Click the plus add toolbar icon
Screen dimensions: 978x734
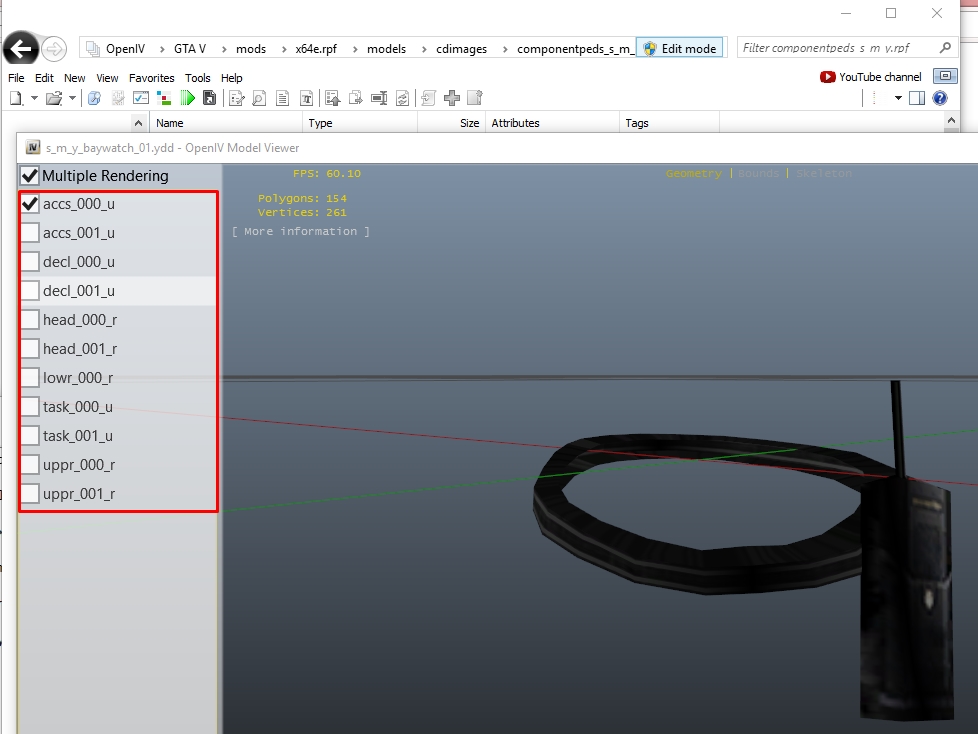(452, 98)
